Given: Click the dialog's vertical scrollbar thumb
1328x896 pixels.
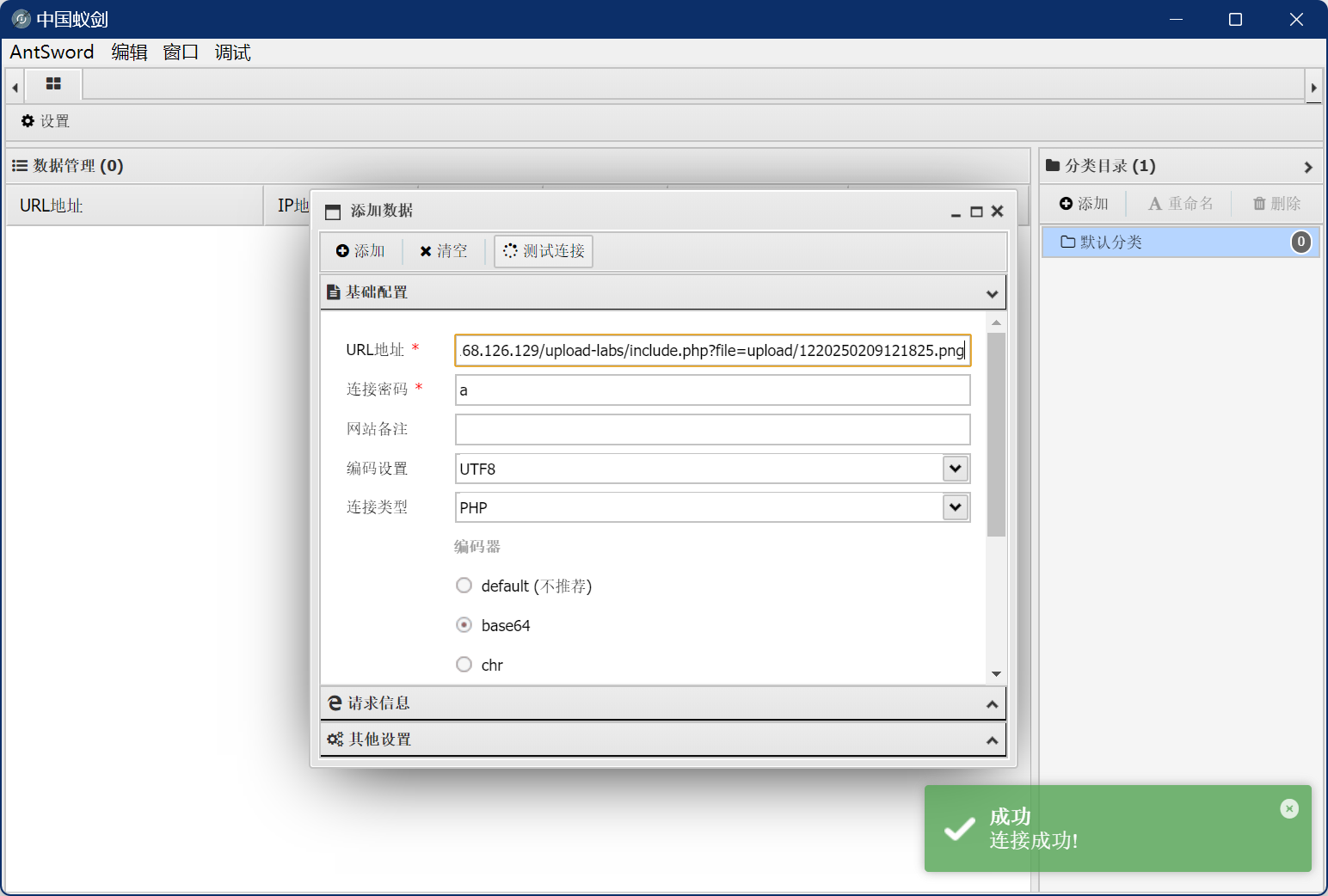Looking at the screenshot, I should 996,434.
